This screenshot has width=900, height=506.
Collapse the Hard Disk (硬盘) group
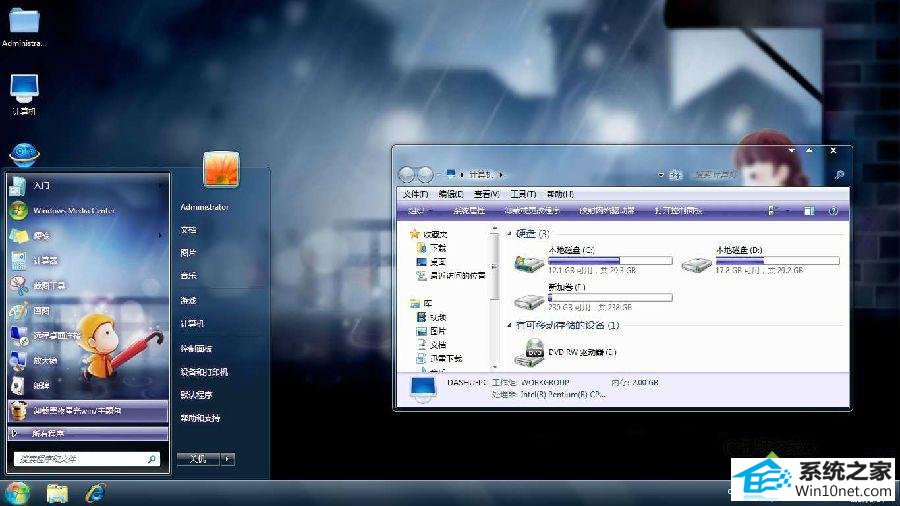[509, 233]
